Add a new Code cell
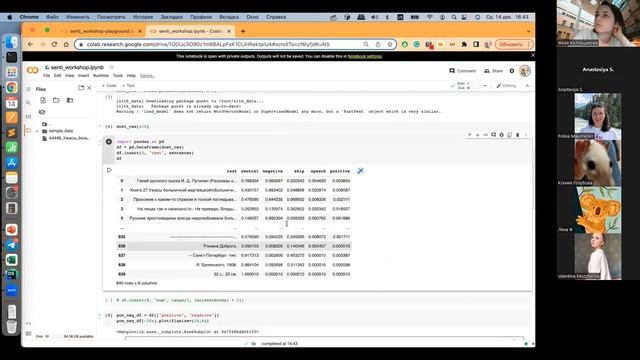The width and height of the screenshot is (640, 360). (x=109, y=86)
